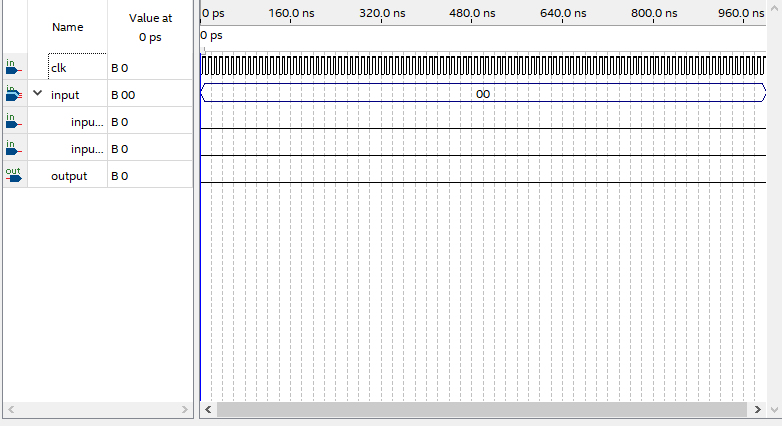
Task: Click the B 0 value of output row
Action: pyautogui.click(x=120, y=176)
